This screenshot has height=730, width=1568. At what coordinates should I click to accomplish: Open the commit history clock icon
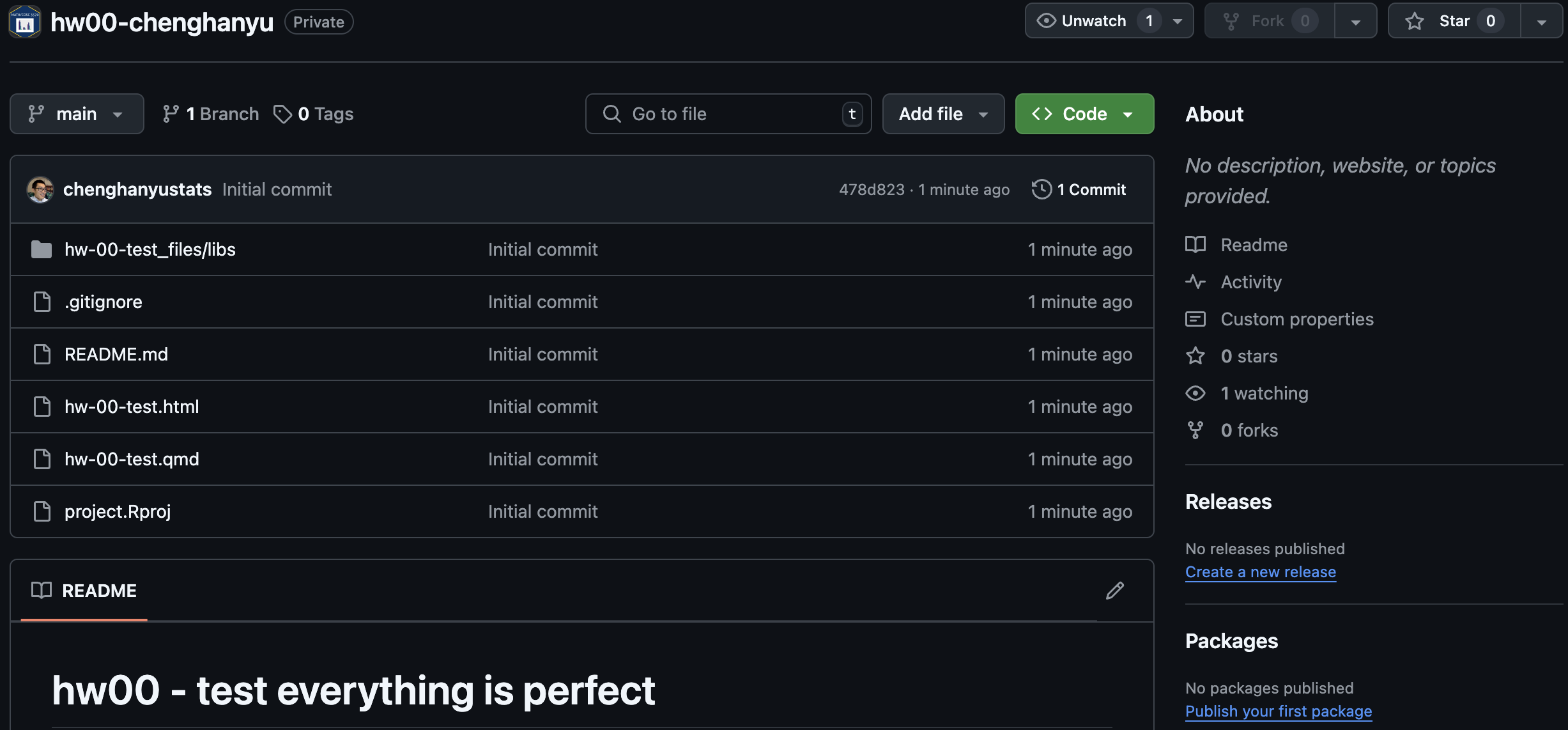(1041, 189)
